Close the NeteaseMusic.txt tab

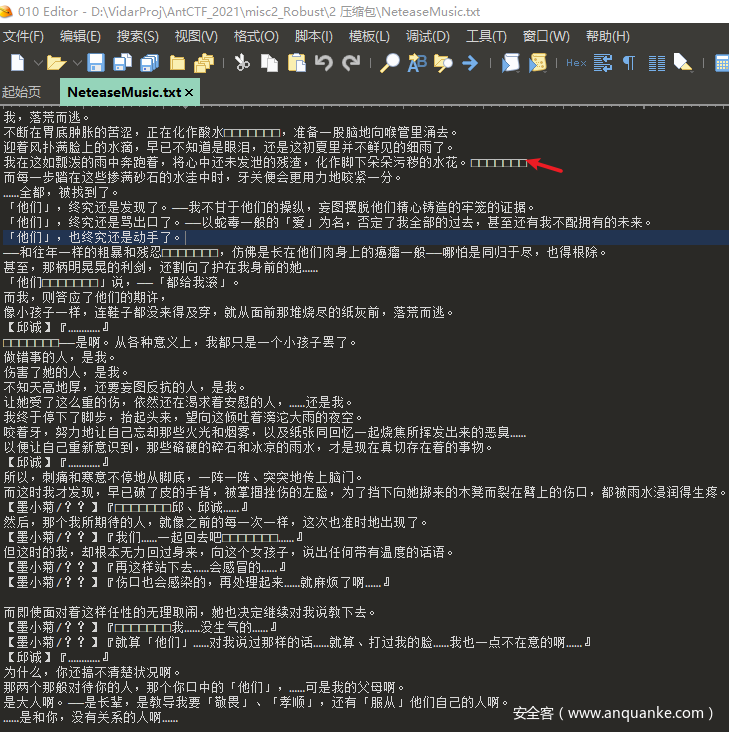[x=189, y=92]
